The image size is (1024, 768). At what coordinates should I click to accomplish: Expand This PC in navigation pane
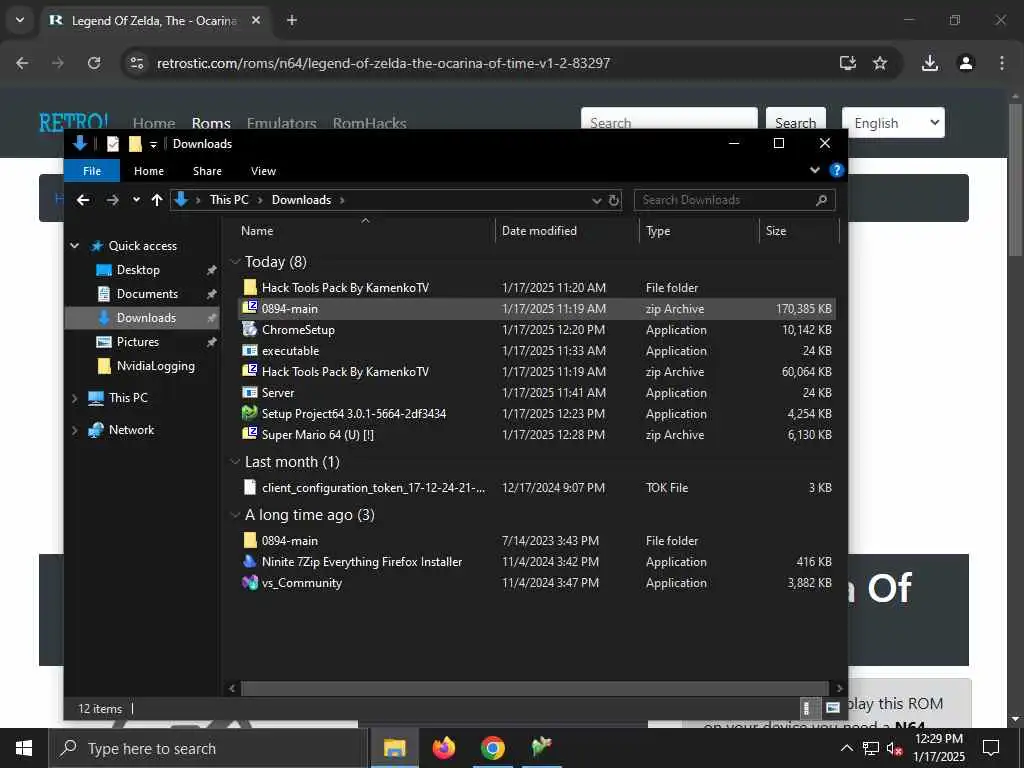pyautogui.click(x=74, y=398)
